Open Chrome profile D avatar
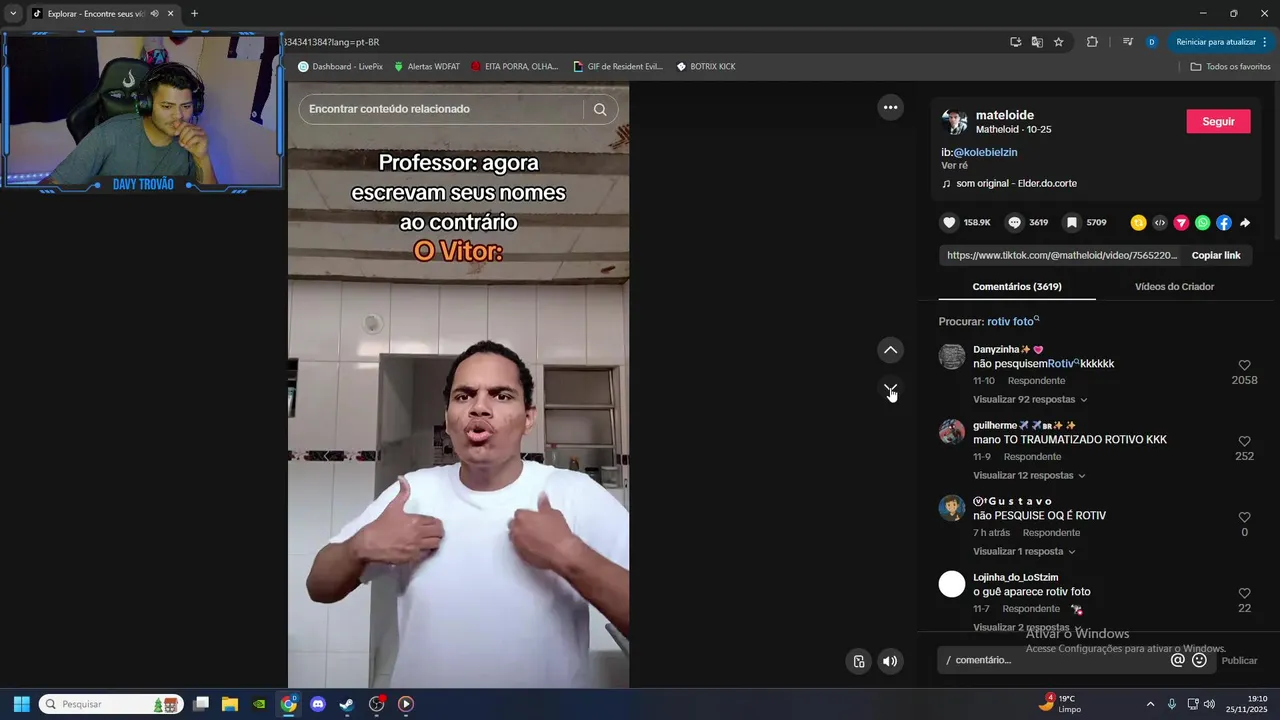 click(x=1152, y=42)
